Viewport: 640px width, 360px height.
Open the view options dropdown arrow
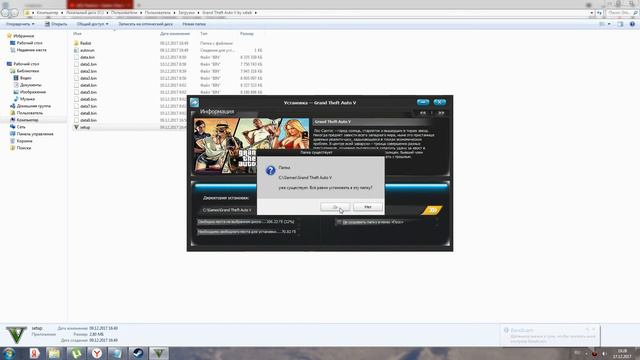[x=609, y=24]
